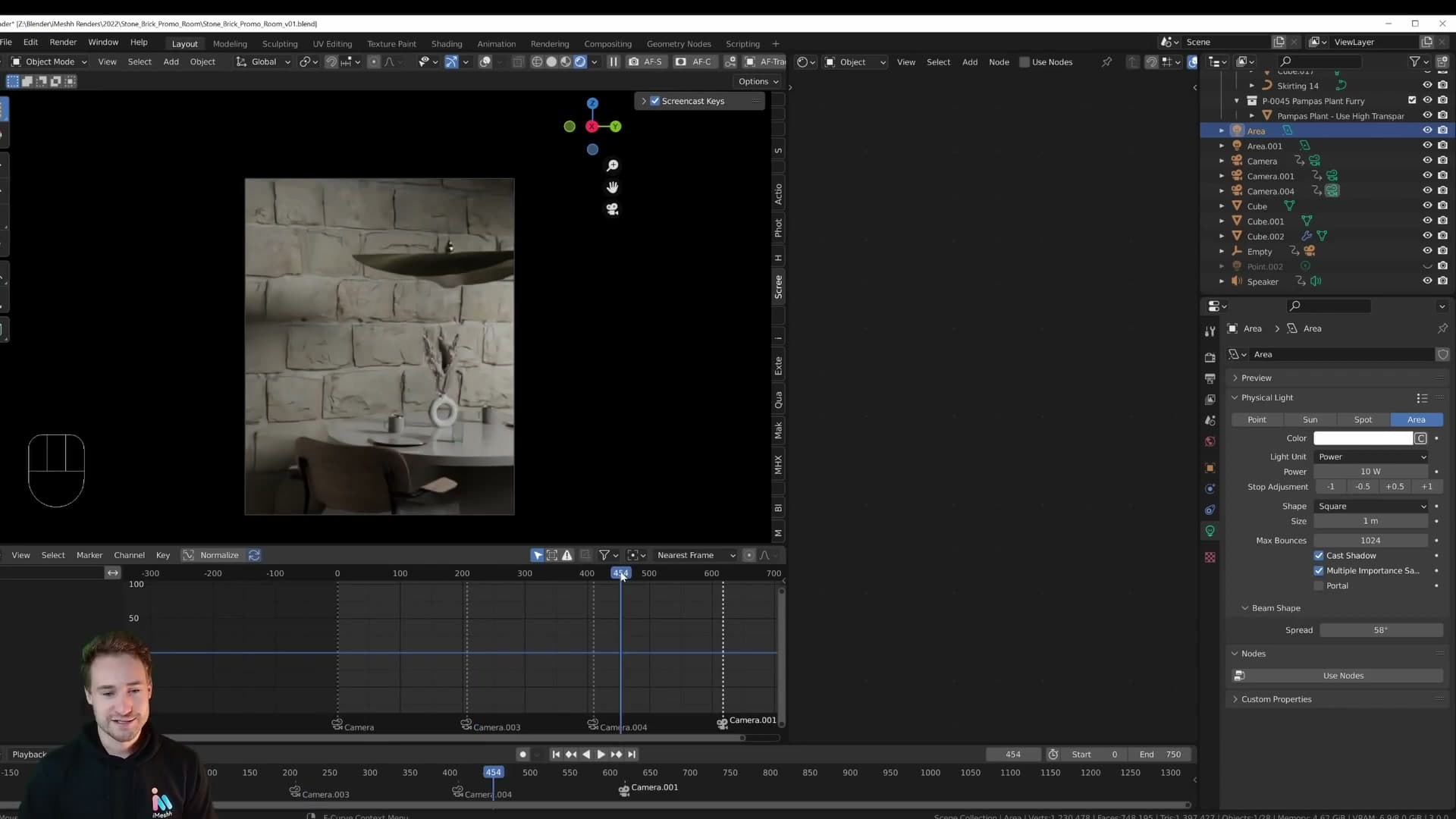
Task: Enable the Portal checkbox
Action: coord(1319,585)
